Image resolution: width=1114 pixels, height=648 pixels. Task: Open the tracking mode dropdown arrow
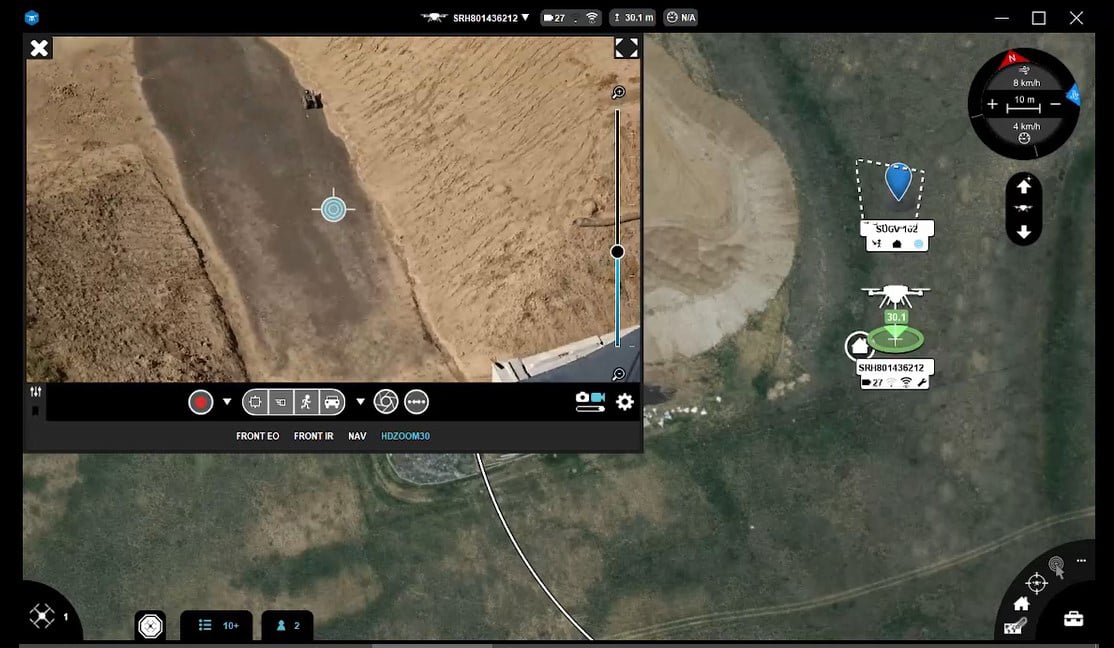tap(360, 401)
